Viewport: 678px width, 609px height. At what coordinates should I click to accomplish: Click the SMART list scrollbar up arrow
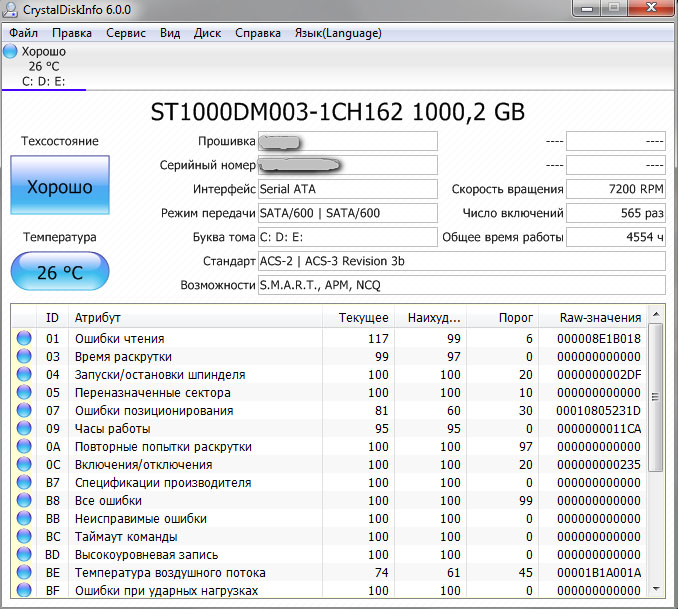(x=656, y=314)
